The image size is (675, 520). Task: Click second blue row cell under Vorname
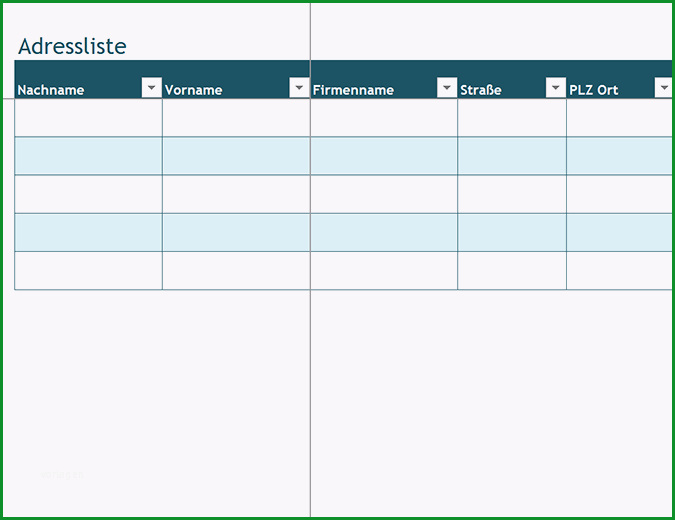click(236, 232)
